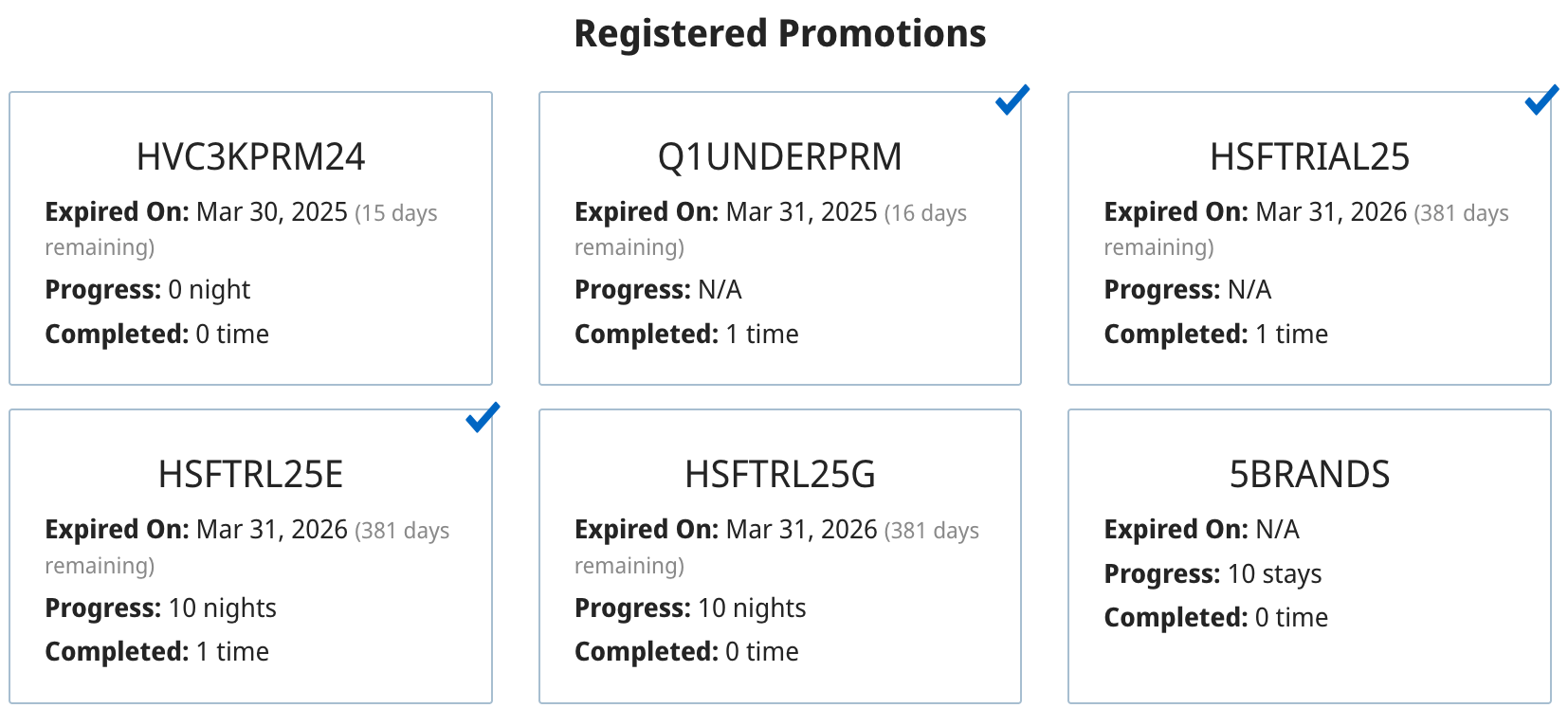This screenshot has width=1568, height=726.
Task: Select the Q1UNDERPRM promotion title
Action: (x=779, y=157)
